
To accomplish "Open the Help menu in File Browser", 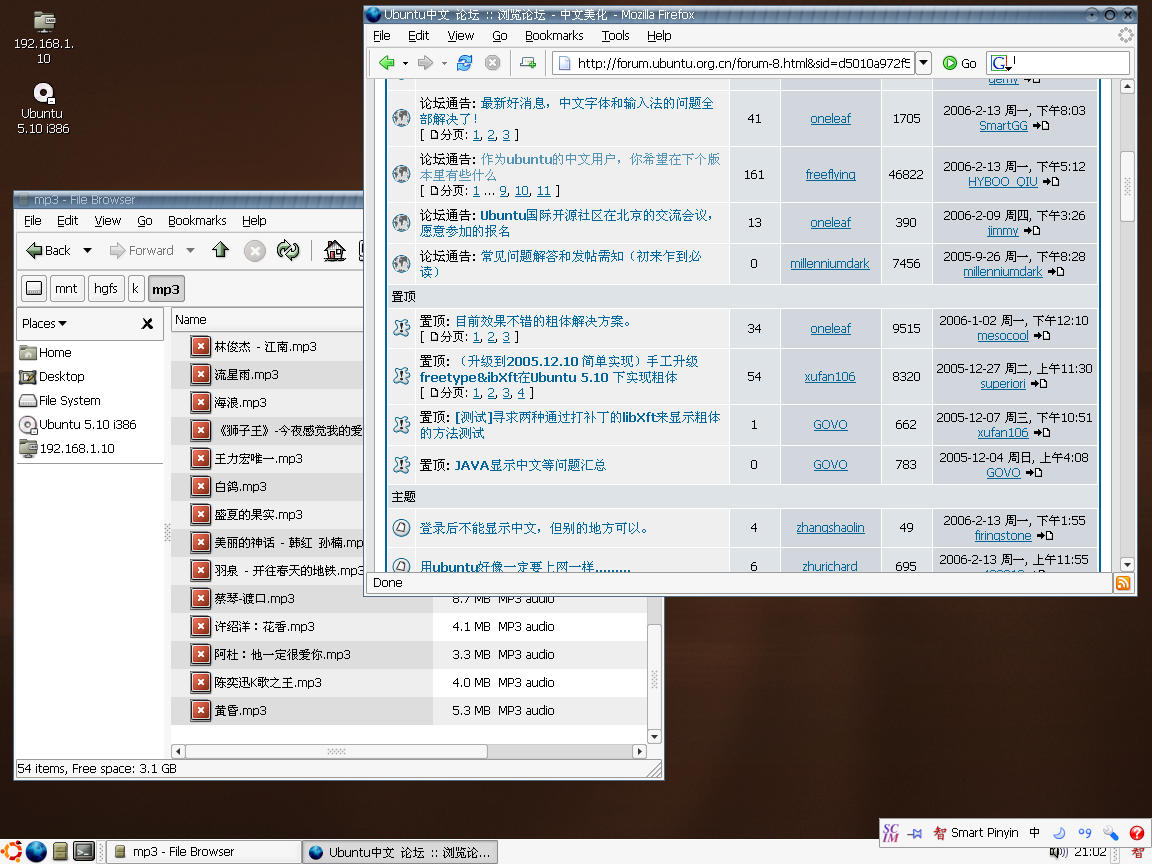I will [254, 220].
